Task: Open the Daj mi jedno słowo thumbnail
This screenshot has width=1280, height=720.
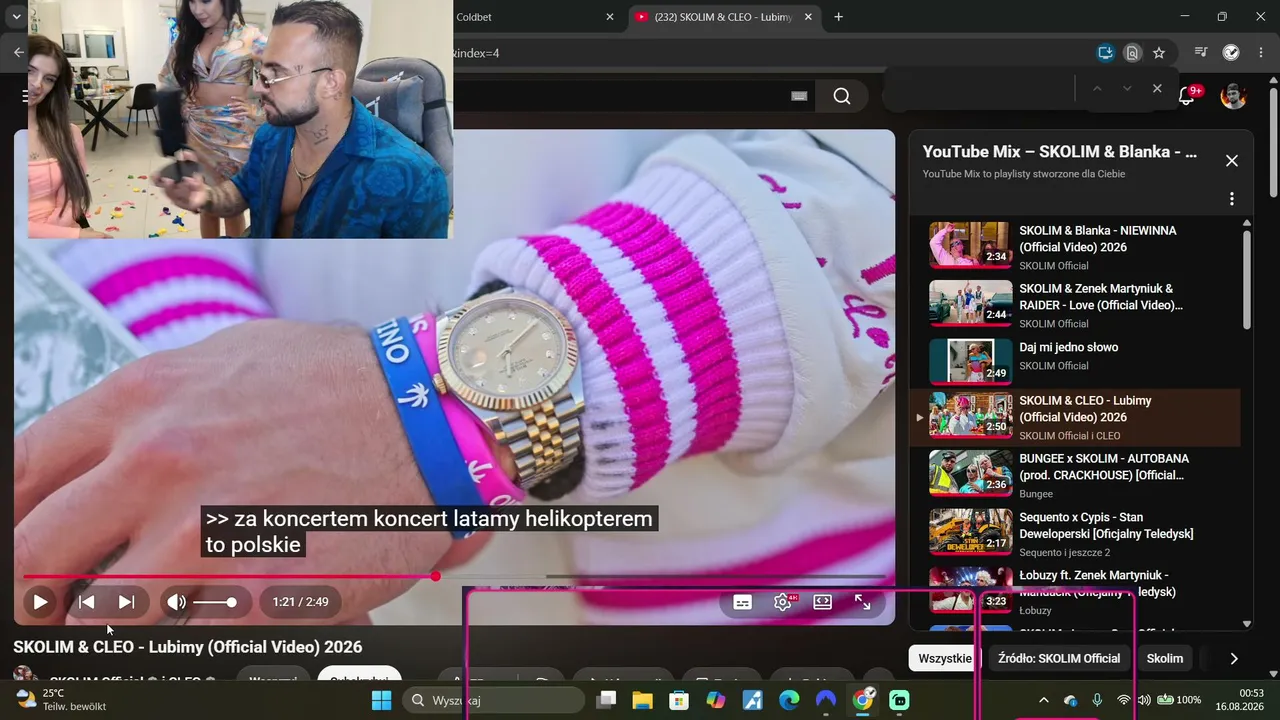Action: pos(970,361)
